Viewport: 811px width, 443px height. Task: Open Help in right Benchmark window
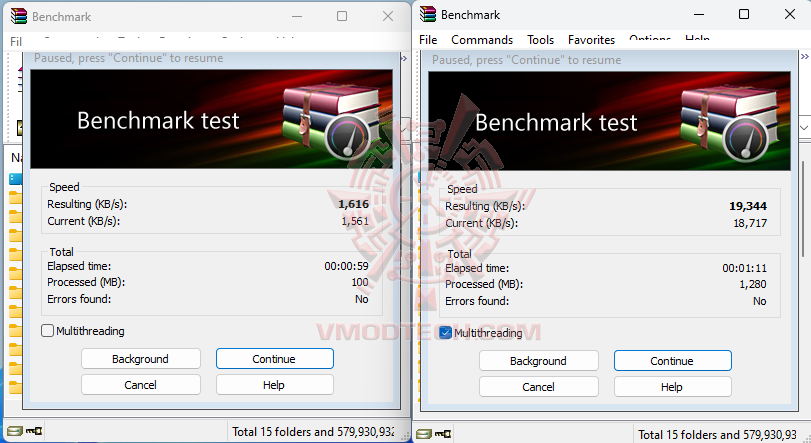pos(672,387)
